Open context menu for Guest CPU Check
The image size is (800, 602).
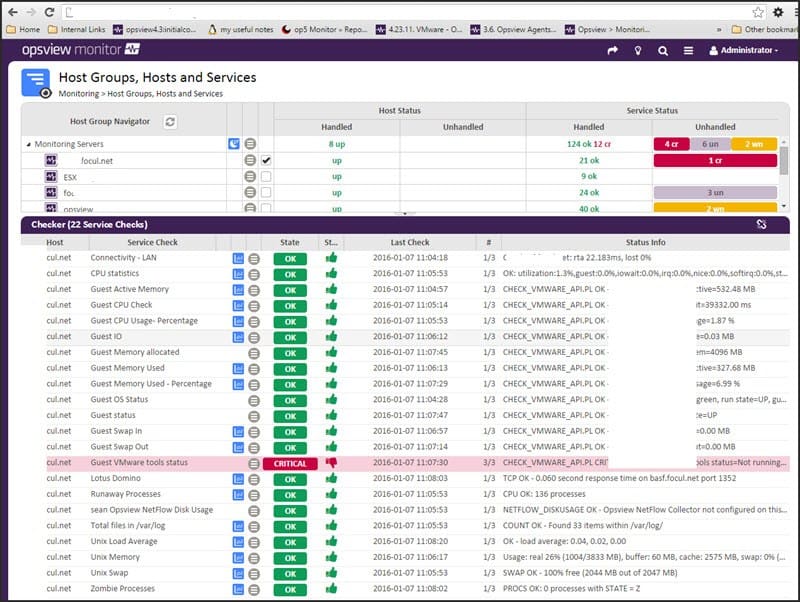click(254, 306)
